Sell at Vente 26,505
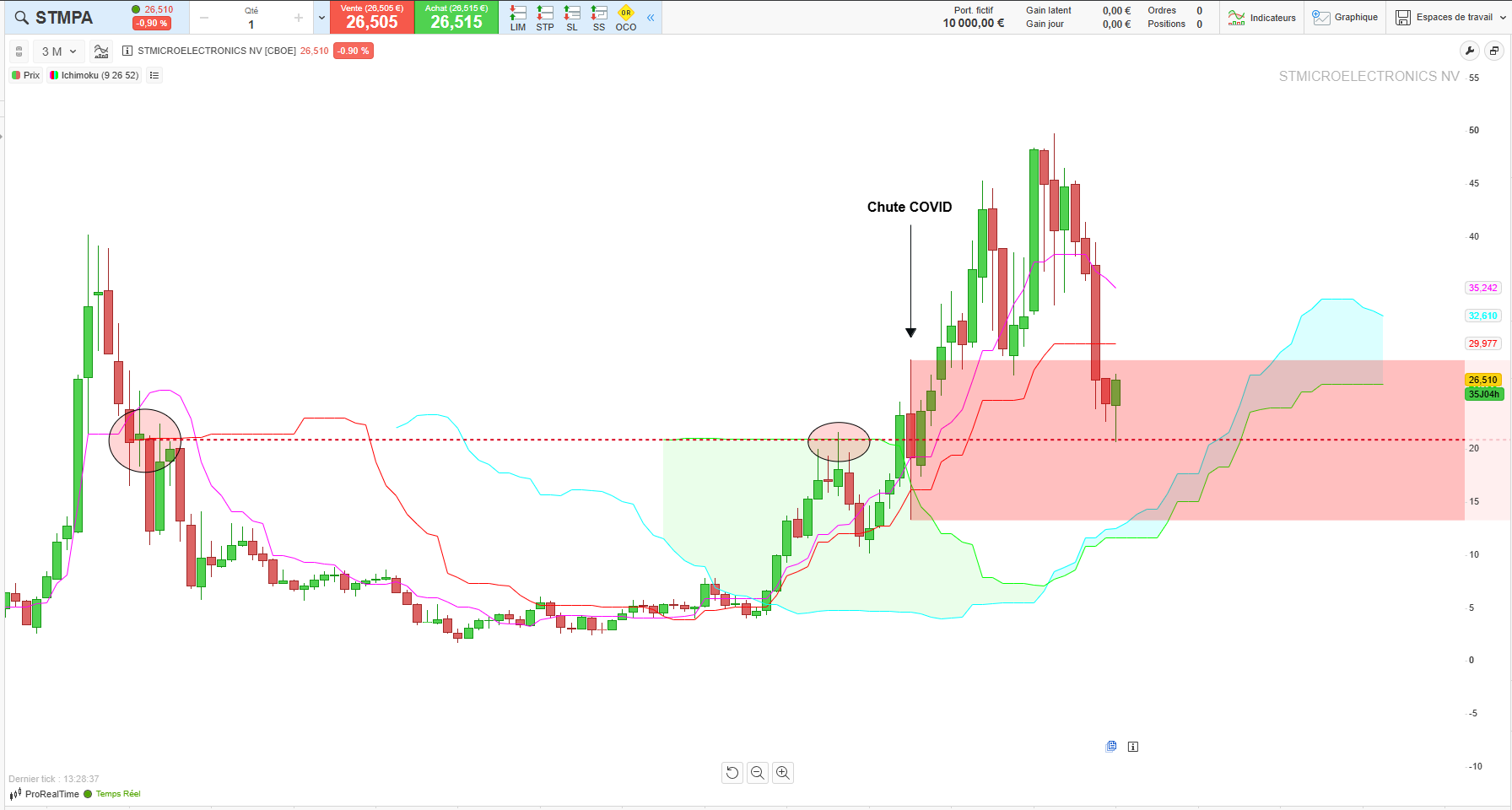This screenshot has width=1512, height=810. point(372,18)
